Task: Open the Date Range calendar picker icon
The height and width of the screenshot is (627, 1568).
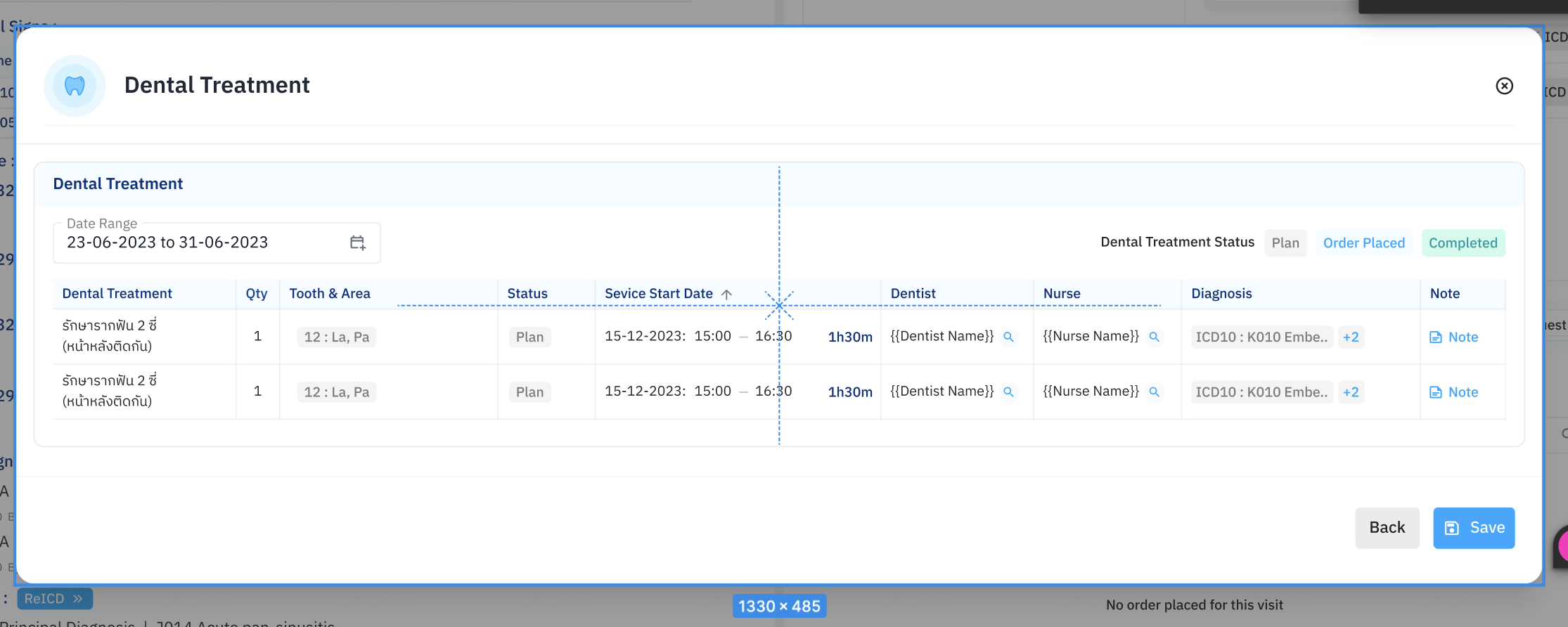Action: 357,243
